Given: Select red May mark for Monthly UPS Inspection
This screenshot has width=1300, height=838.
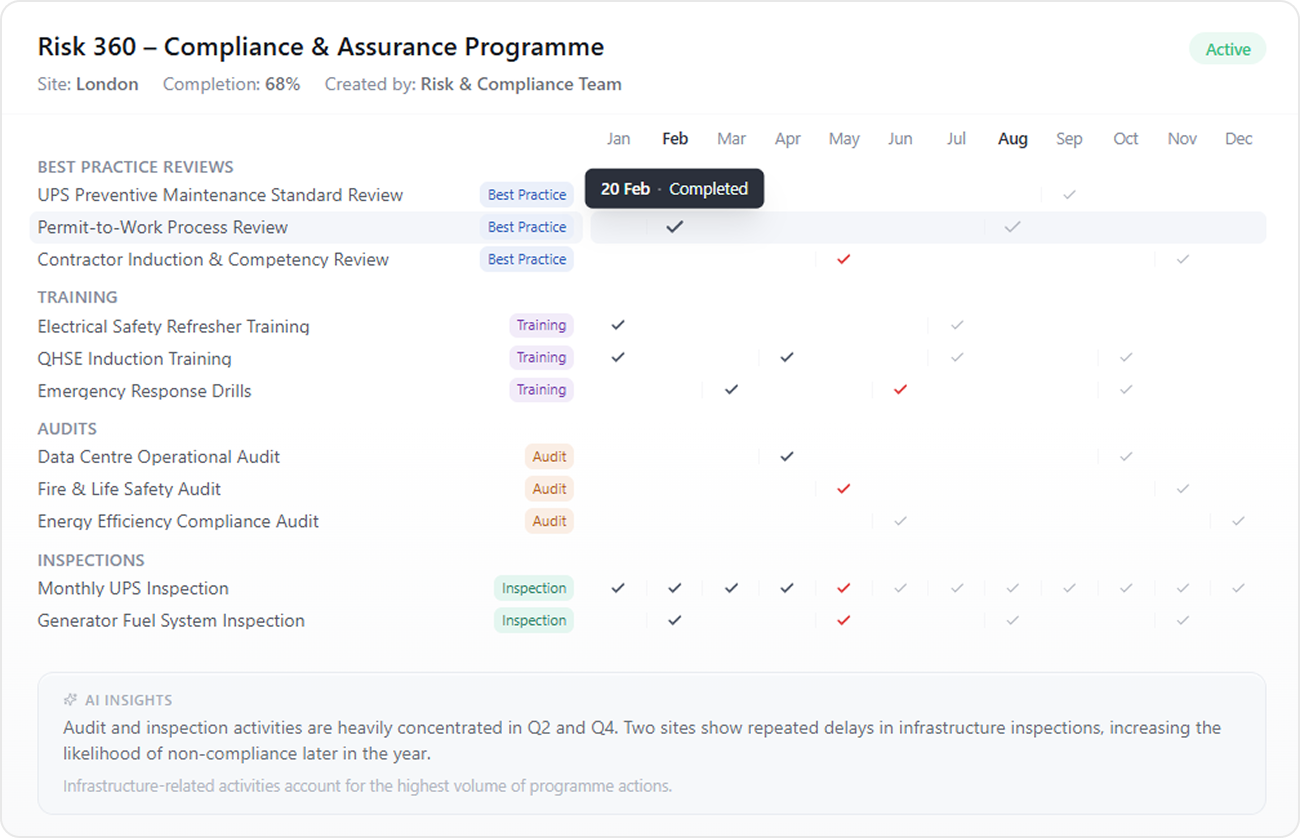Looking at the screenshot, I should (844, 588).
